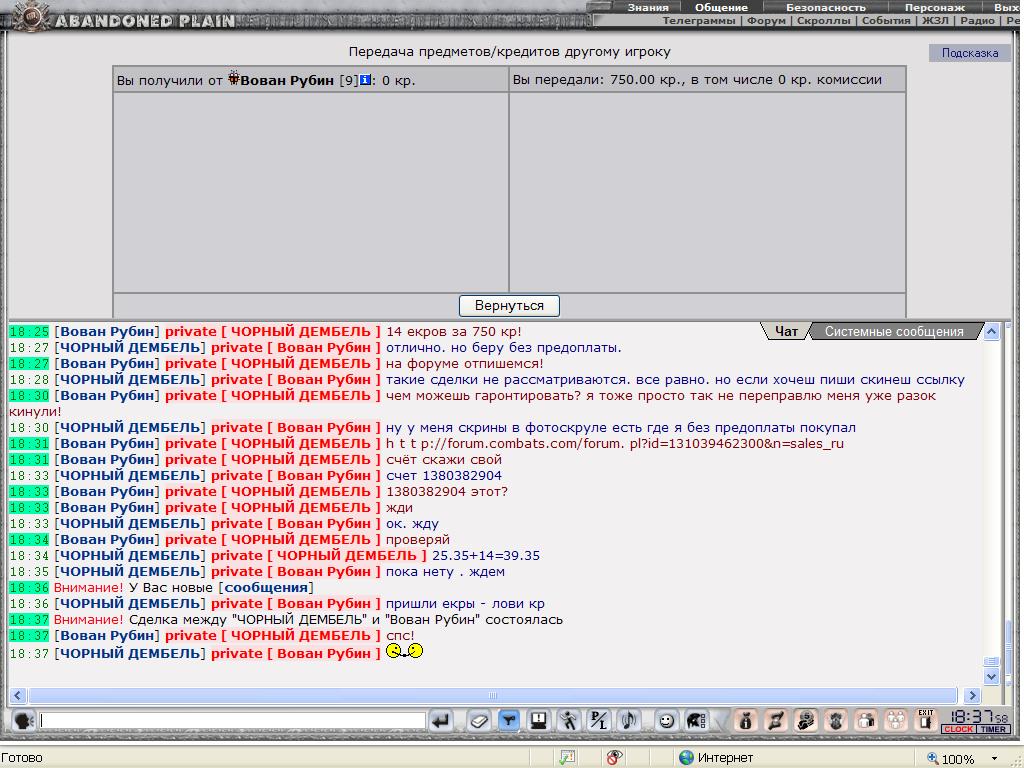Send the message with the enter arrow icon
The width and height of the screenshot is (1024, 768).
pos(441,721)
